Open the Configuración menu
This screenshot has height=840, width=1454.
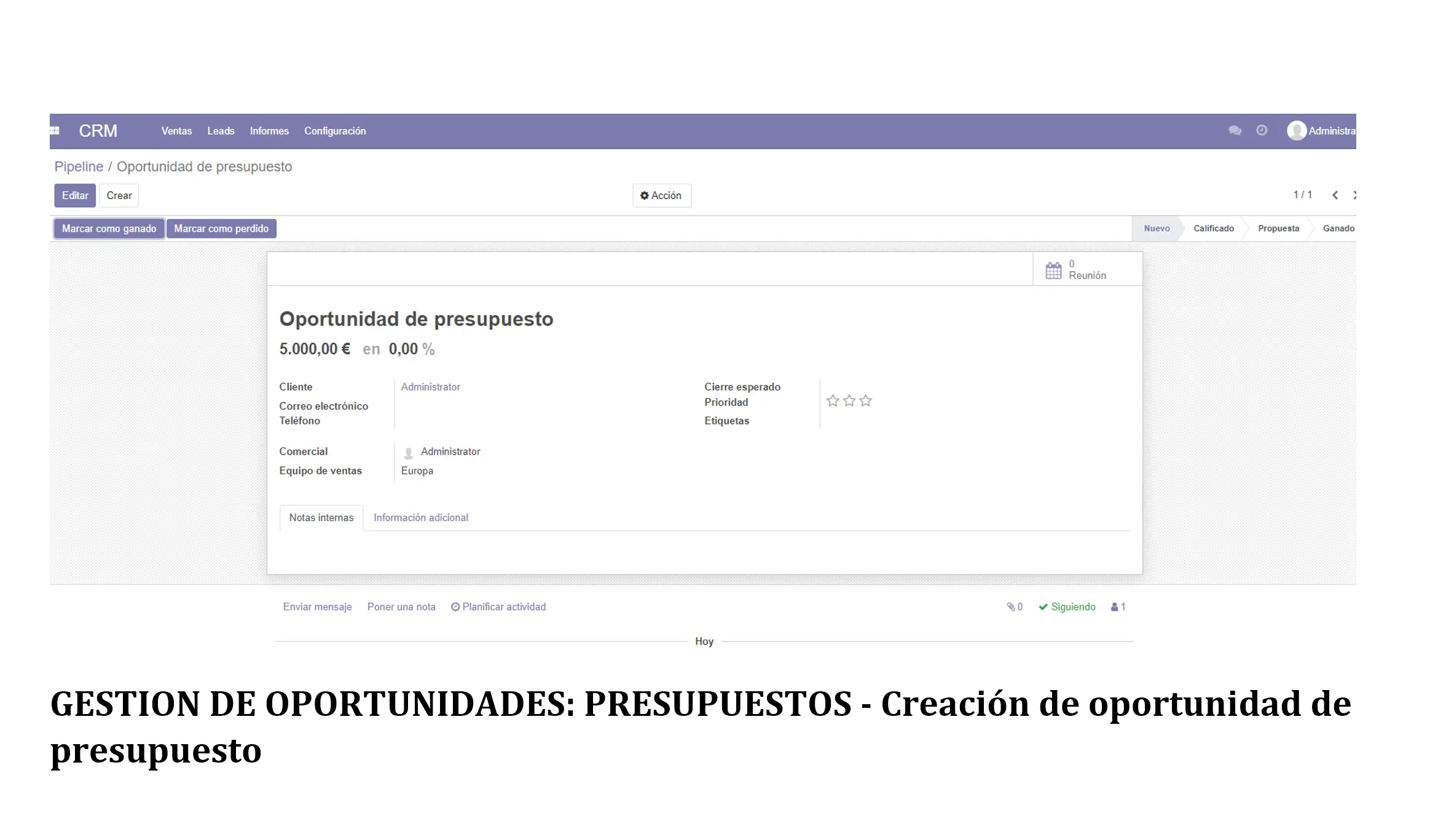click(x=335, y=131)
